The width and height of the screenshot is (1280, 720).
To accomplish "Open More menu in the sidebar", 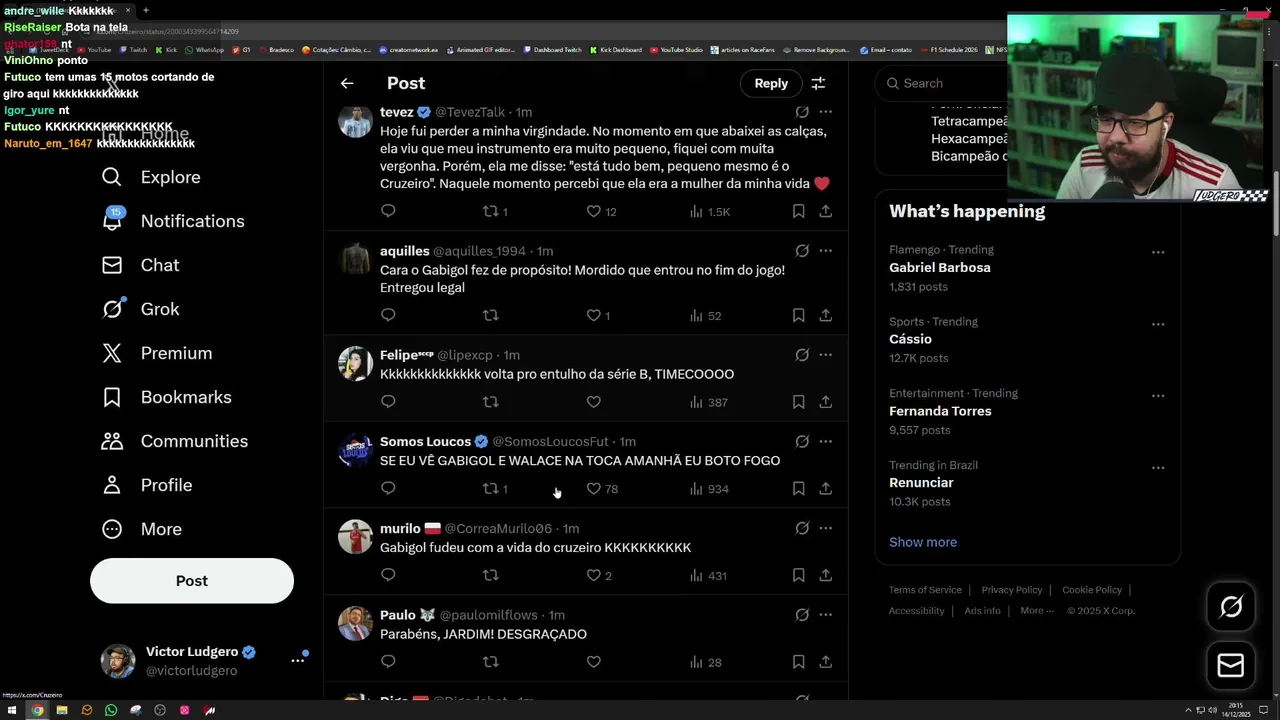I will (141, 529).
